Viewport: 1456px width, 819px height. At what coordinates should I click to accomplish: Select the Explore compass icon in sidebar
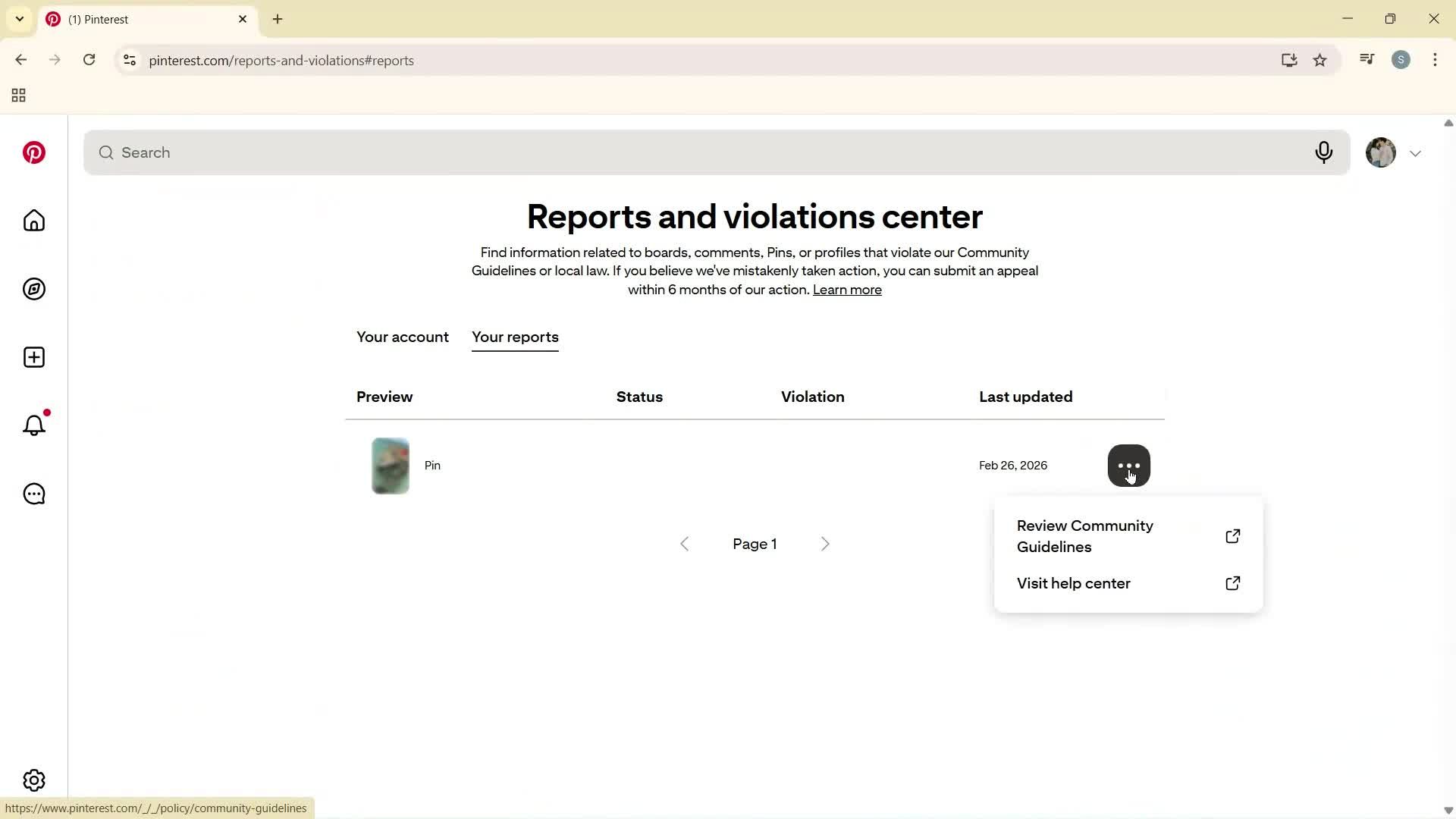(x=33, y=289)
